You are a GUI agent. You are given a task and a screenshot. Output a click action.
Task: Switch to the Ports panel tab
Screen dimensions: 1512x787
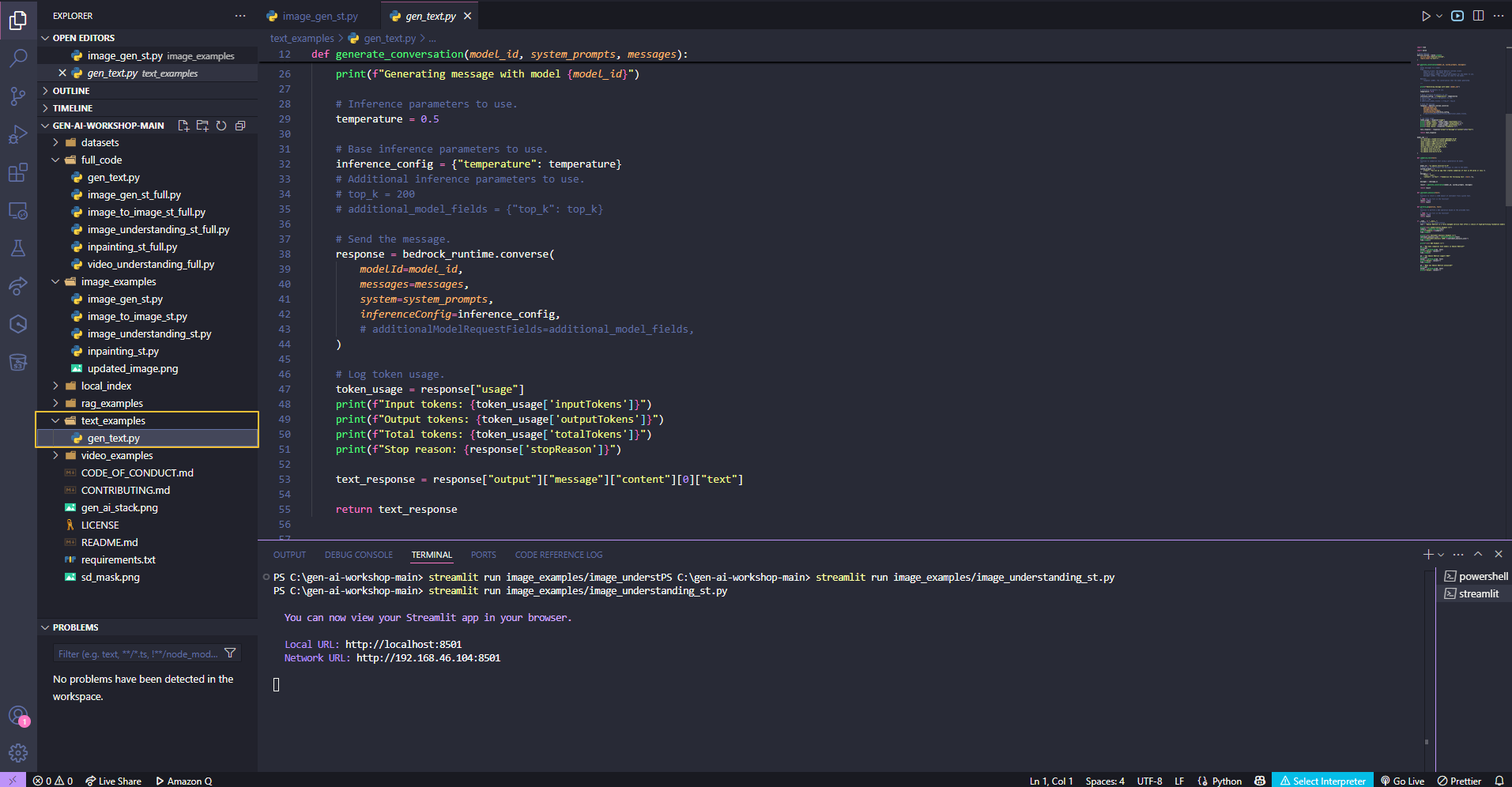483,555
